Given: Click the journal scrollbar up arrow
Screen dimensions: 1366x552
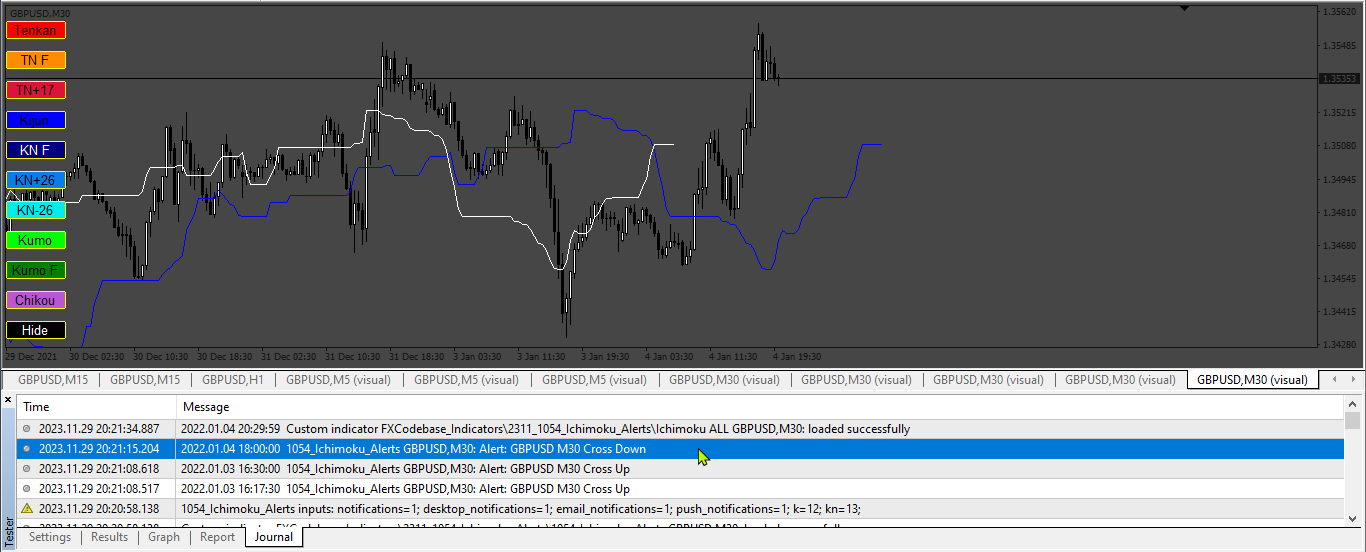Looking at the screenshot, I should [x=1353, y=403].
